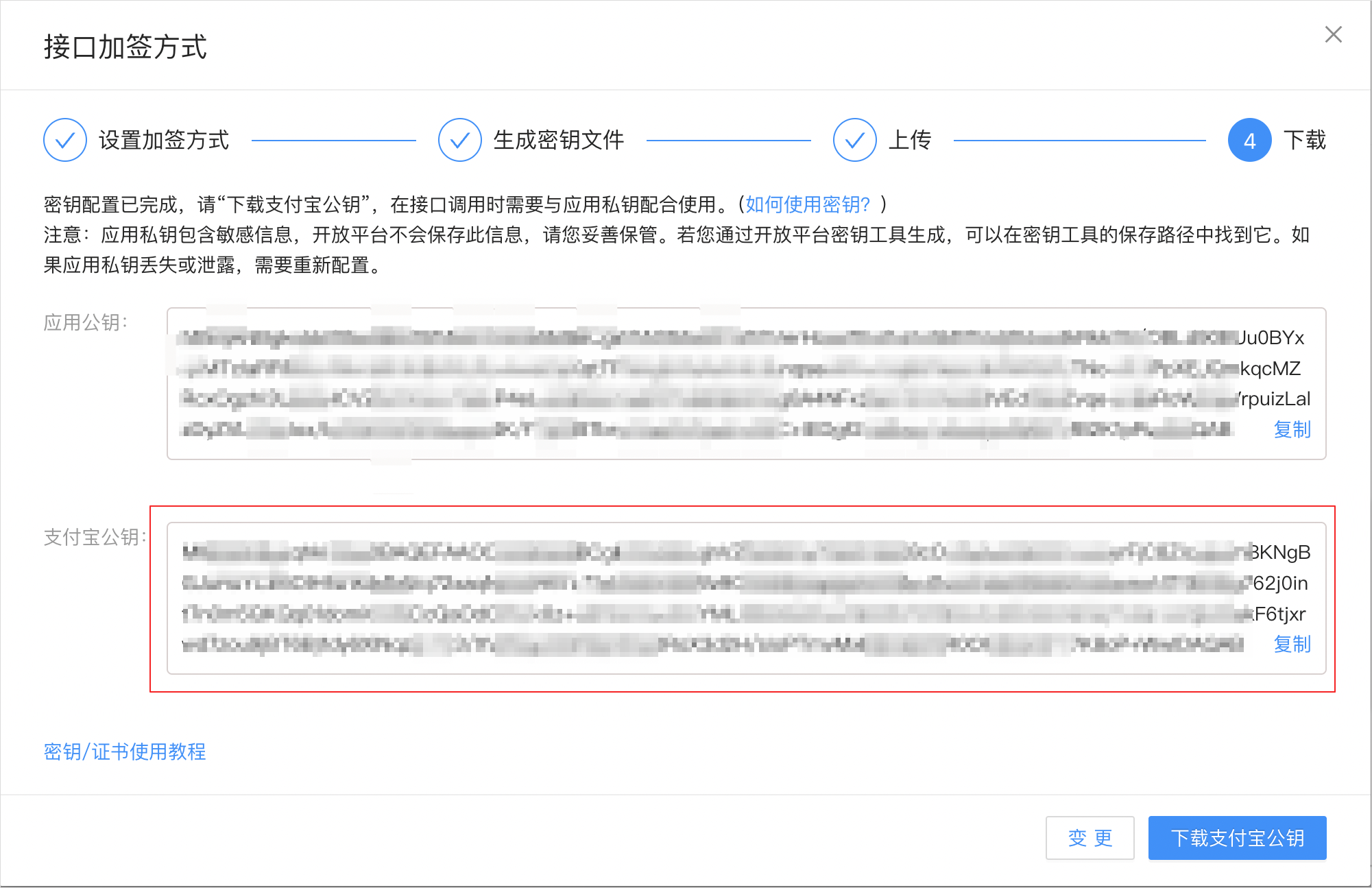1372x888 pixels.
Task: Click the 下载 step label
Action: [x=1305, y=140]
